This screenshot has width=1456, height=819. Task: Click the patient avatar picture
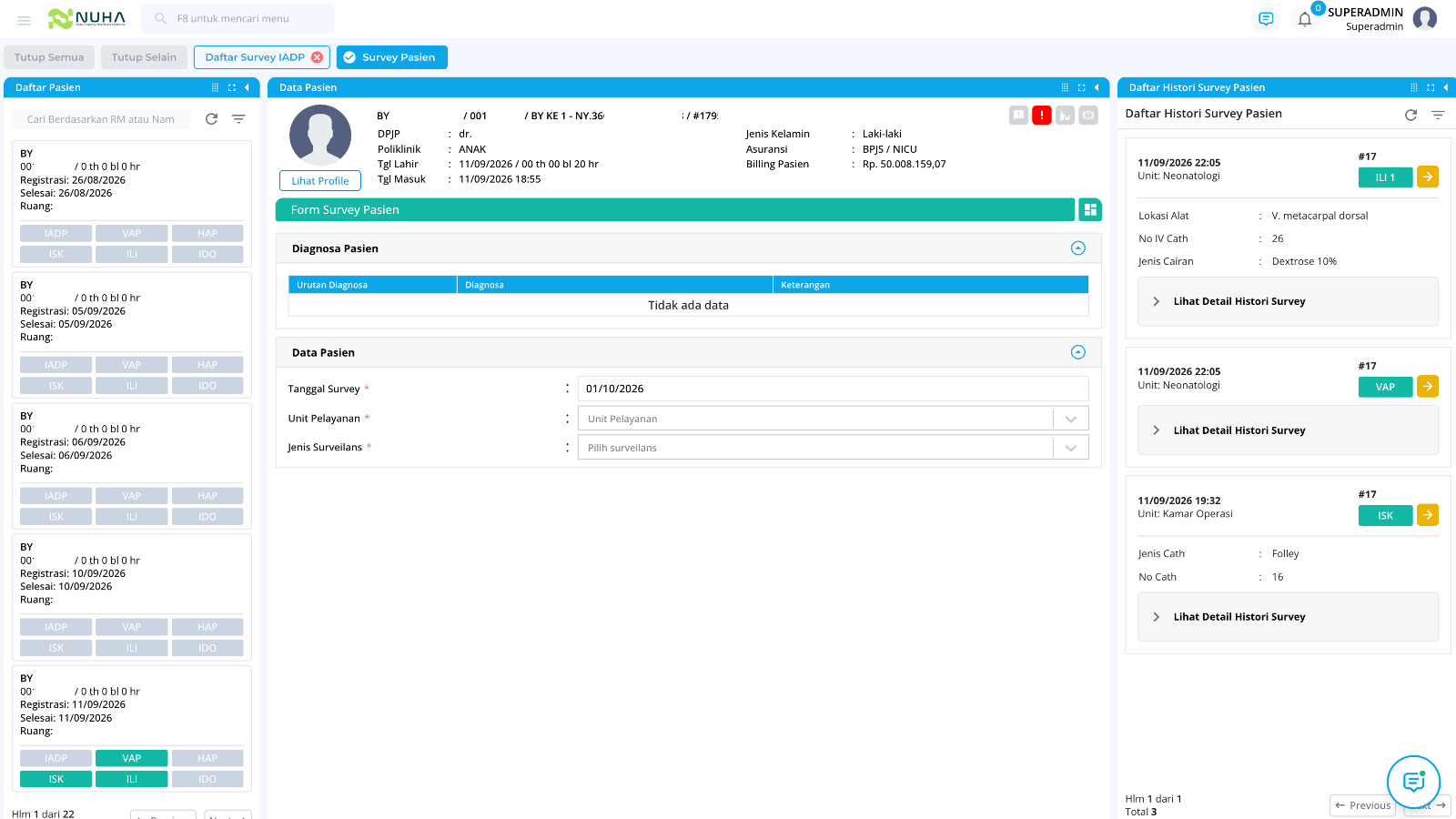[320, 136]
